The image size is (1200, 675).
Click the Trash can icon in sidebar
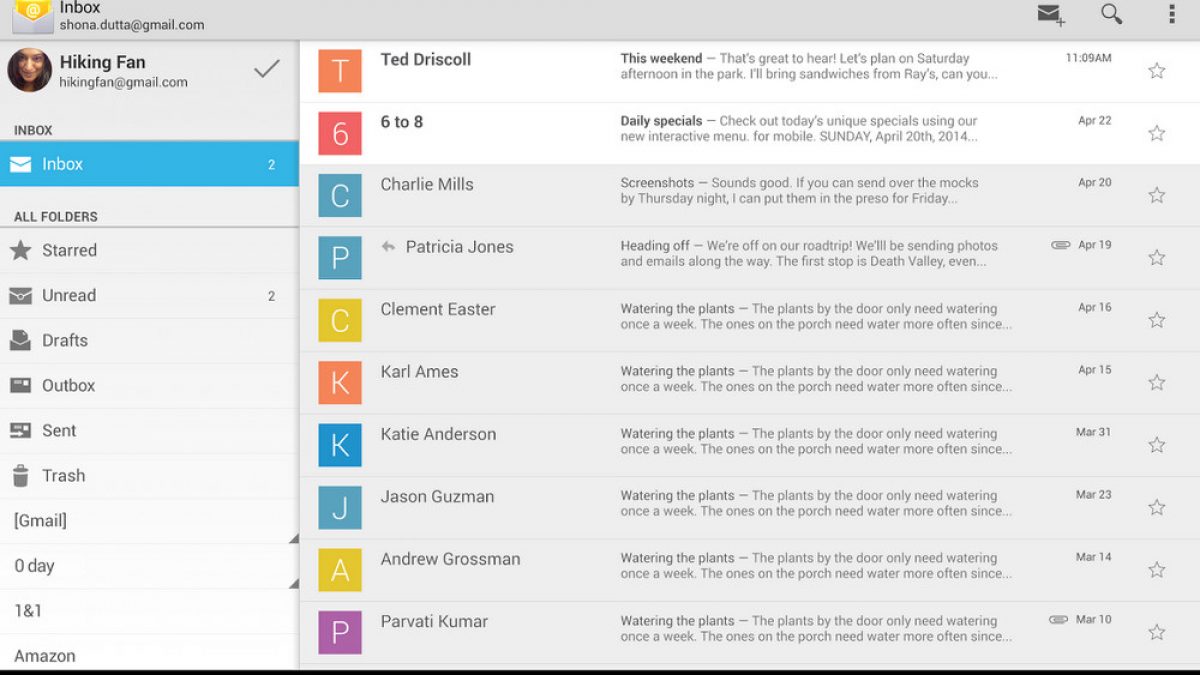[20, 475]
